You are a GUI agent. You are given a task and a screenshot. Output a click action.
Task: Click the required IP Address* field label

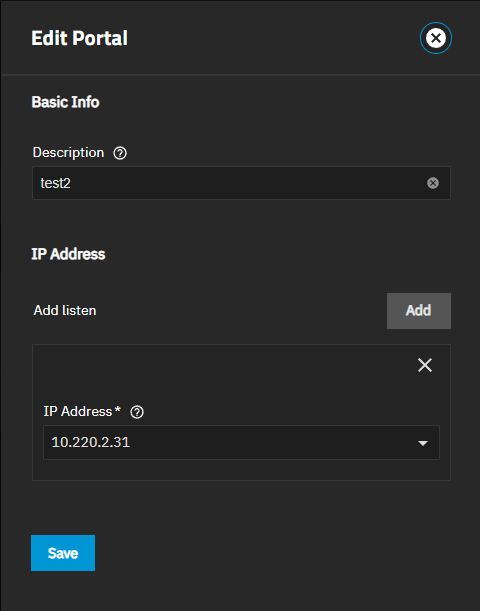(x=82, y=411)
